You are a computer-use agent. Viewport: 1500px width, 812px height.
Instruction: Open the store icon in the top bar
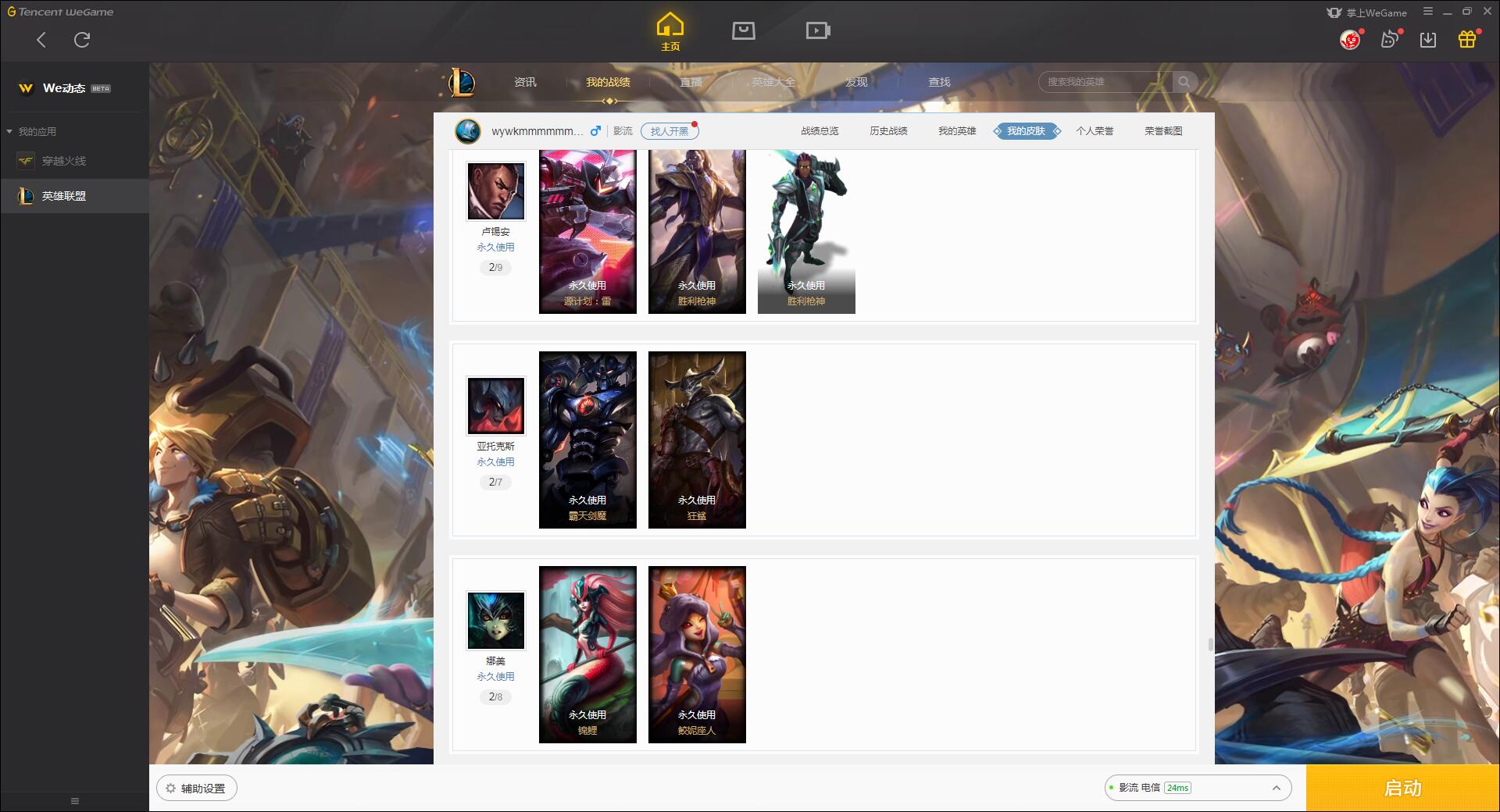744,30
